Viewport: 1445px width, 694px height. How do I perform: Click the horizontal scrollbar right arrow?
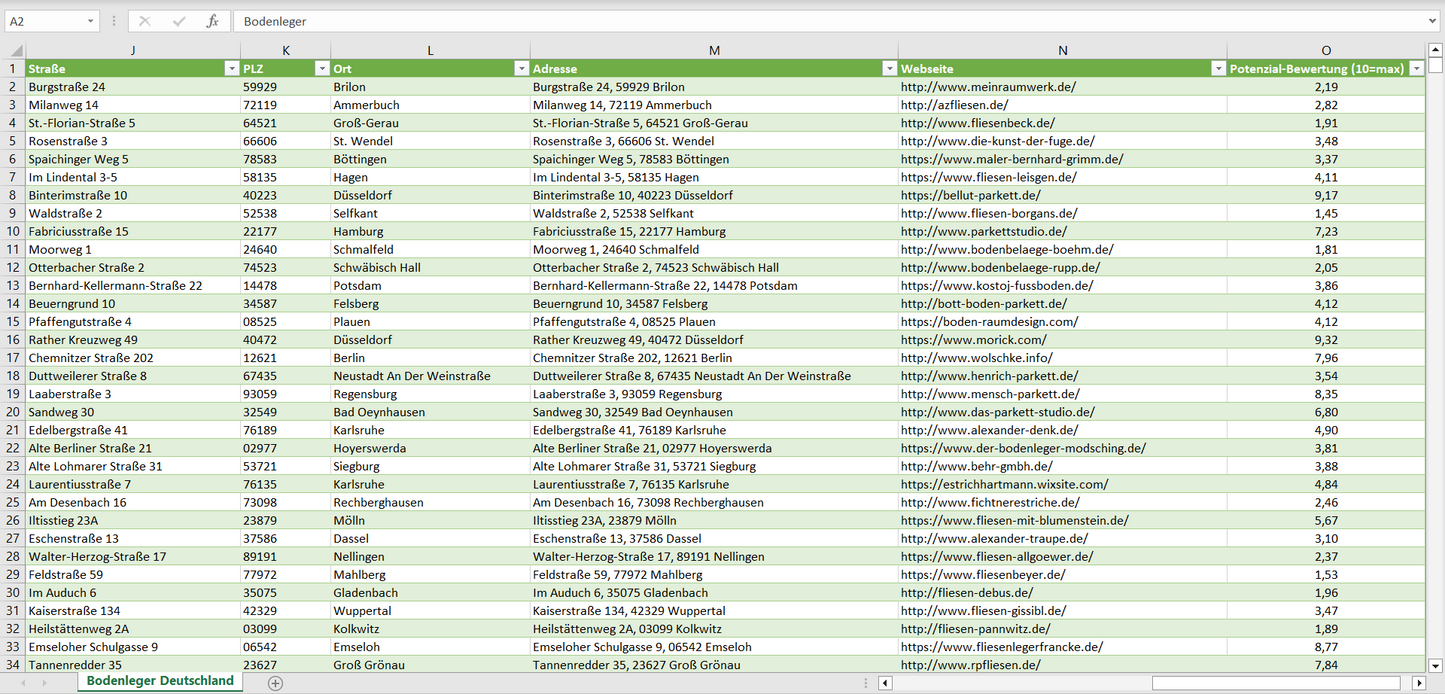click(x=1418, y=683)
